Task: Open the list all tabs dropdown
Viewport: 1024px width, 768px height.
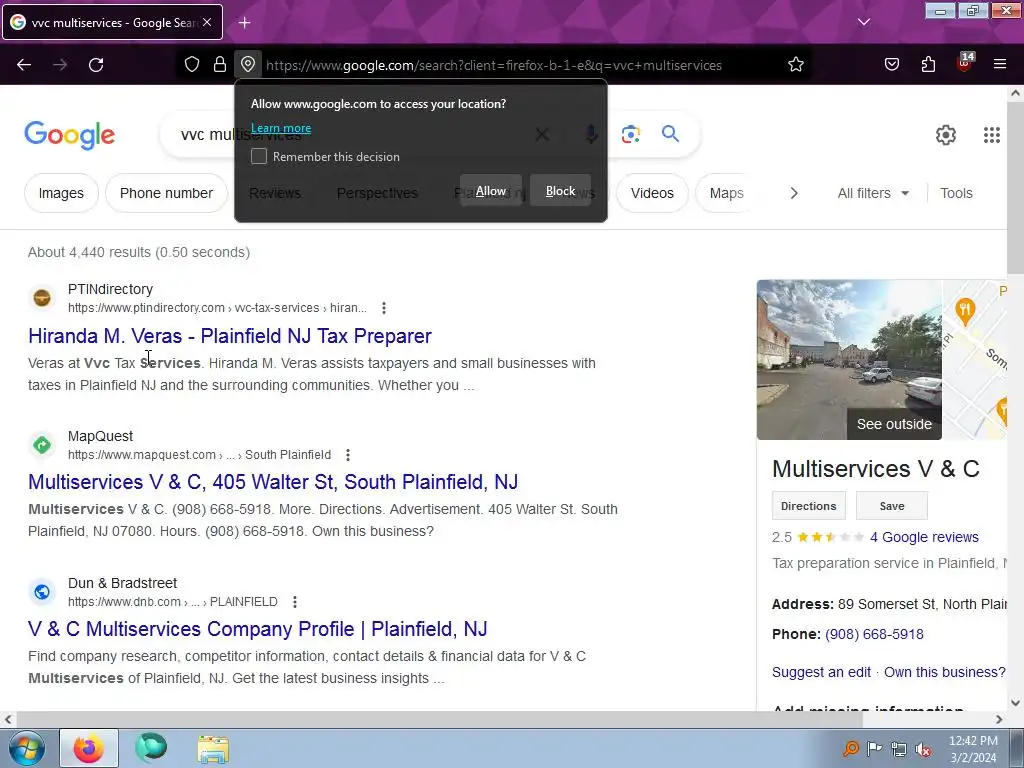Action: (x=864, y=22)
